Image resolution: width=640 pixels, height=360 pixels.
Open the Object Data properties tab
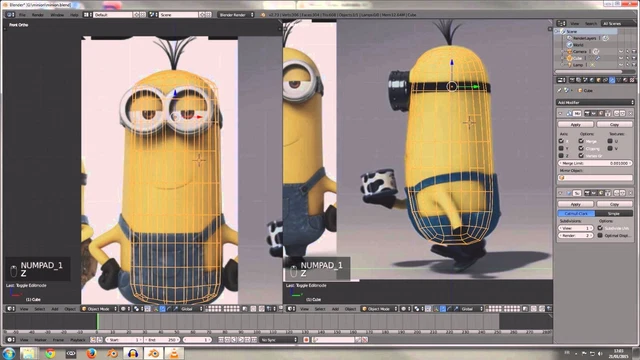pos(619,80)
